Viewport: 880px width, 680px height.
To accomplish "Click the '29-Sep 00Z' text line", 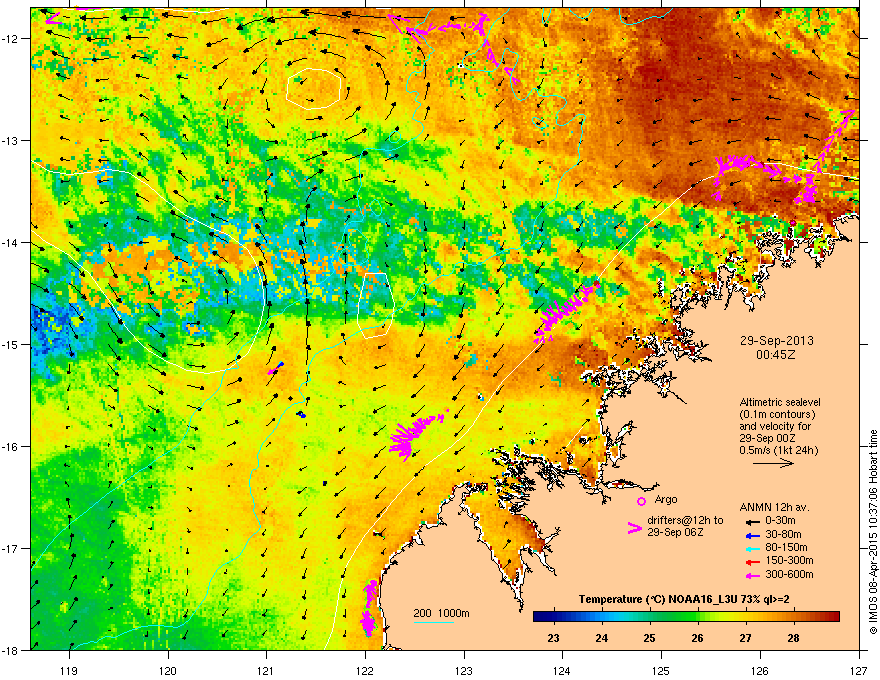I will [x=767, y=438].
